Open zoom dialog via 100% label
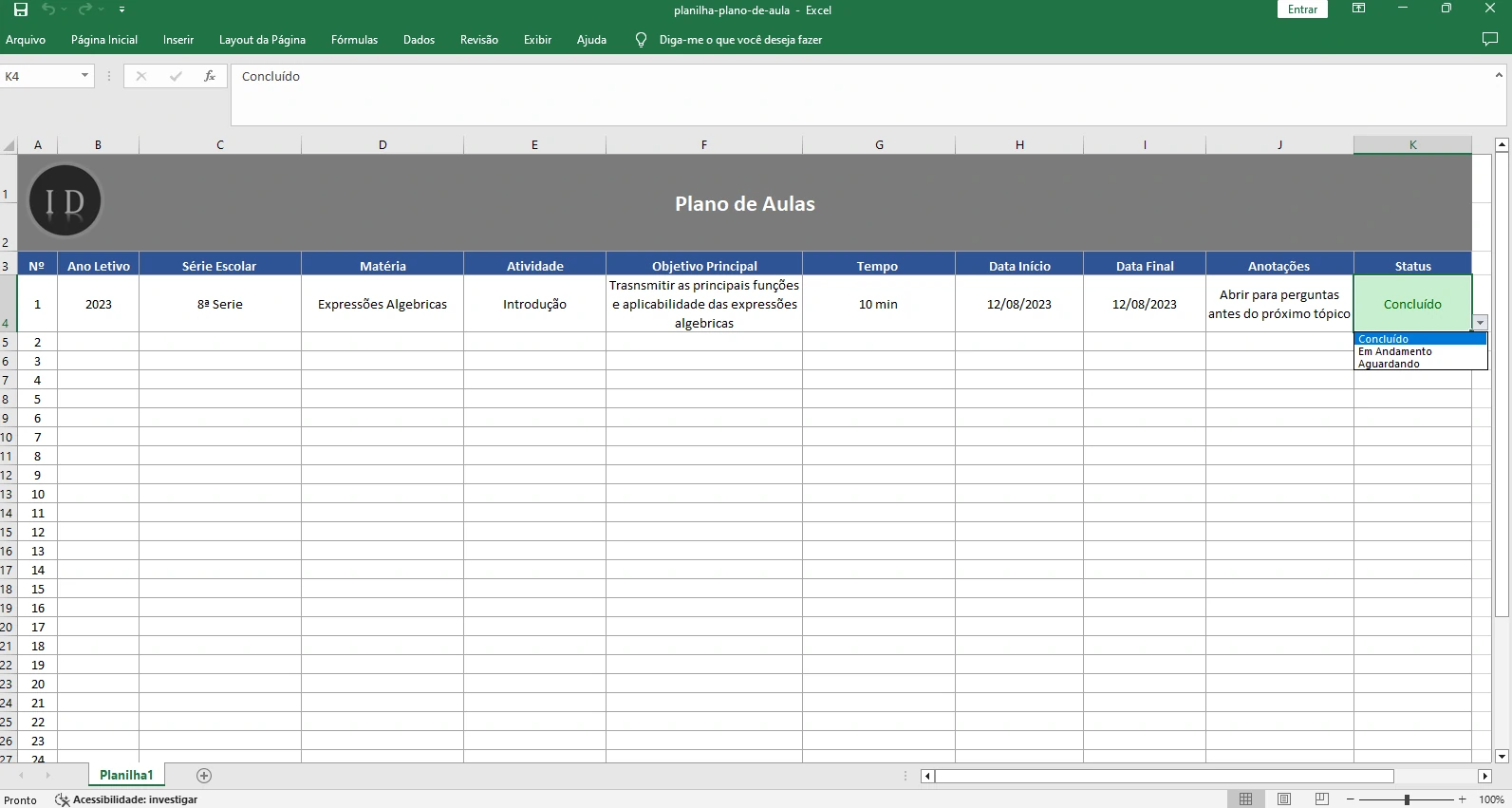Image resolution: width=1512 pixels, height=808 pixels. pos(1491,799)
